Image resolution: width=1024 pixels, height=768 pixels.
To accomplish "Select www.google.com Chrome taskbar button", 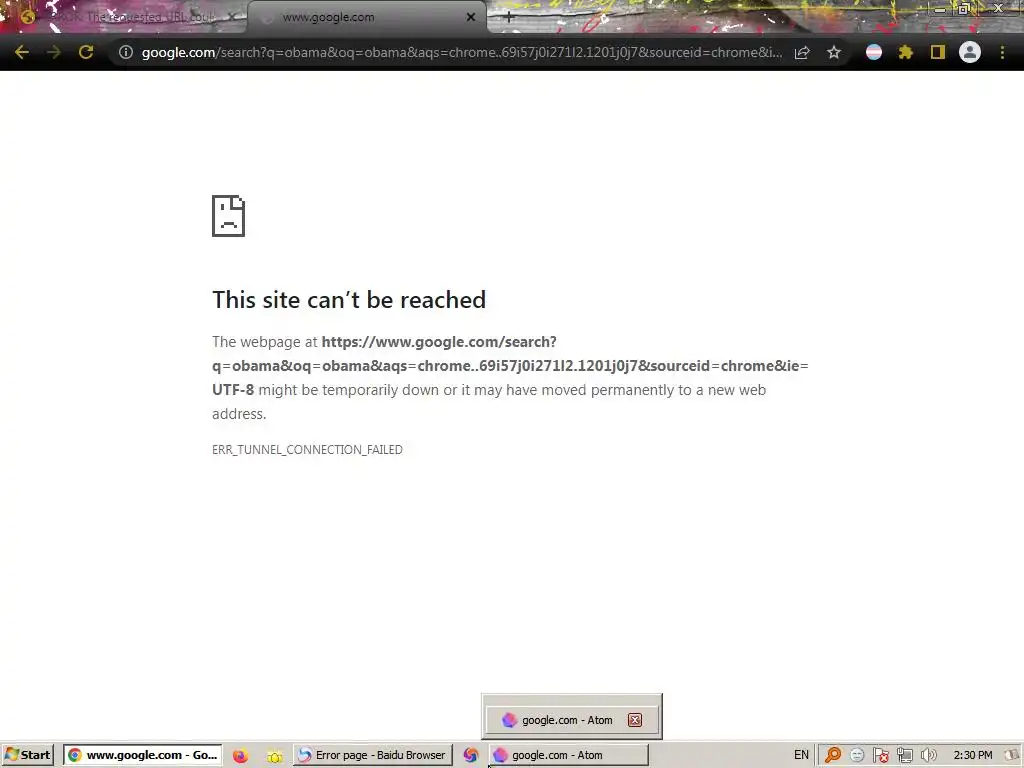I will (x=142, y=755).
